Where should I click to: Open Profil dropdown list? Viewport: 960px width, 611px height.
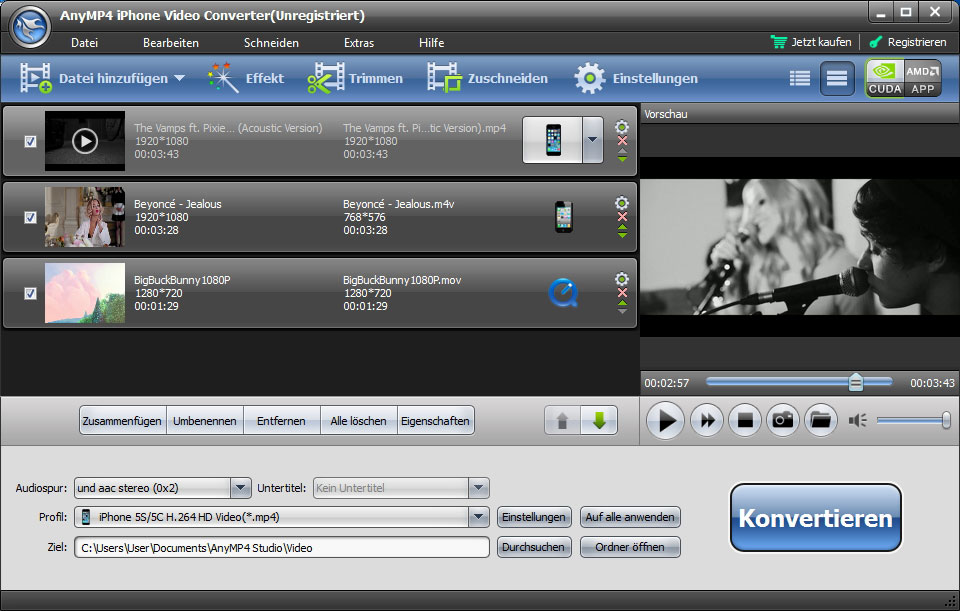(478, 517)
